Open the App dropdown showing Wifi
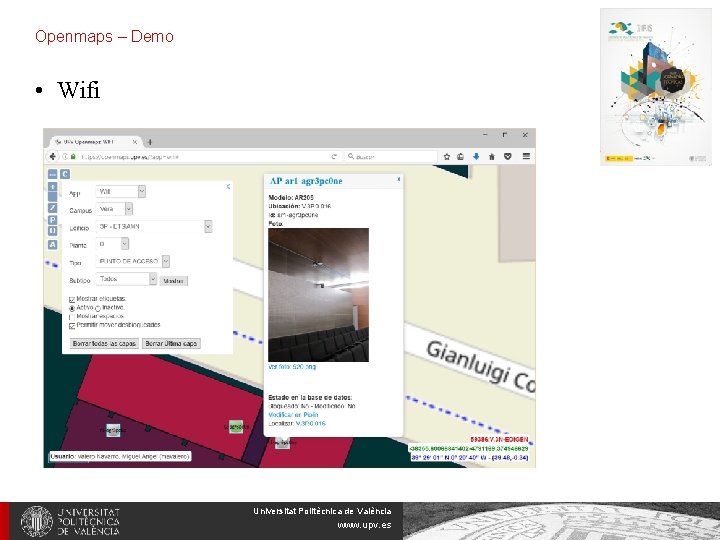Image resolution: width=720 pixels, height=540 pixels. click(x=121, y=191)
